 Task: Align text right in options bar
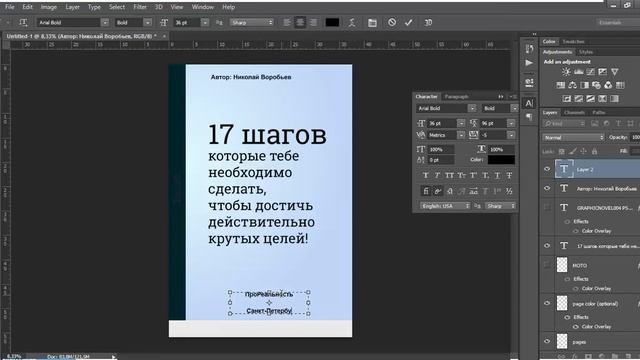pos(313,22)
